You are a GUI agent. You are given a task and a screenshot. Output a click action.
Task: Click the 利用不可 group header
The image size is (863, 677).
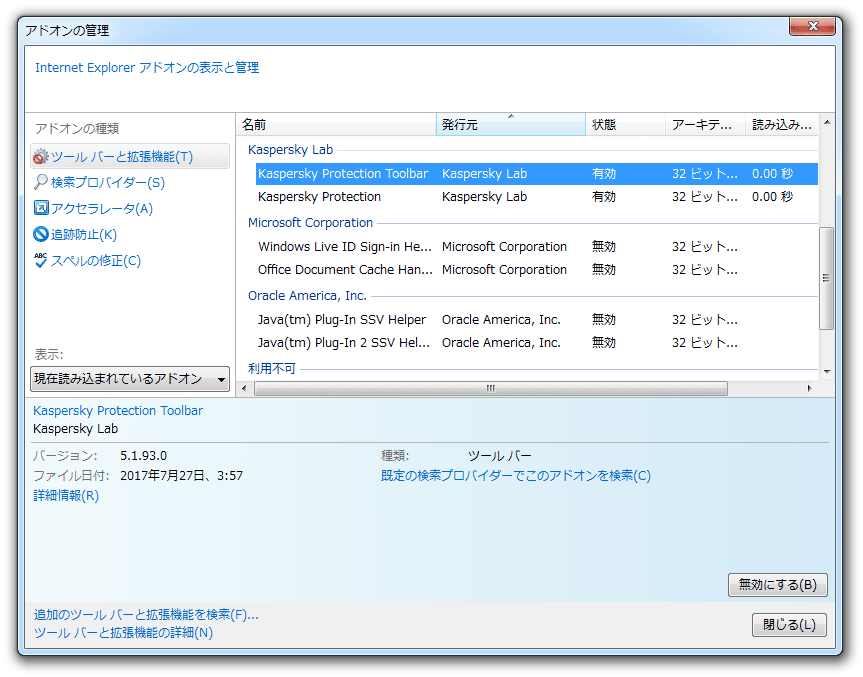(272, 368)
